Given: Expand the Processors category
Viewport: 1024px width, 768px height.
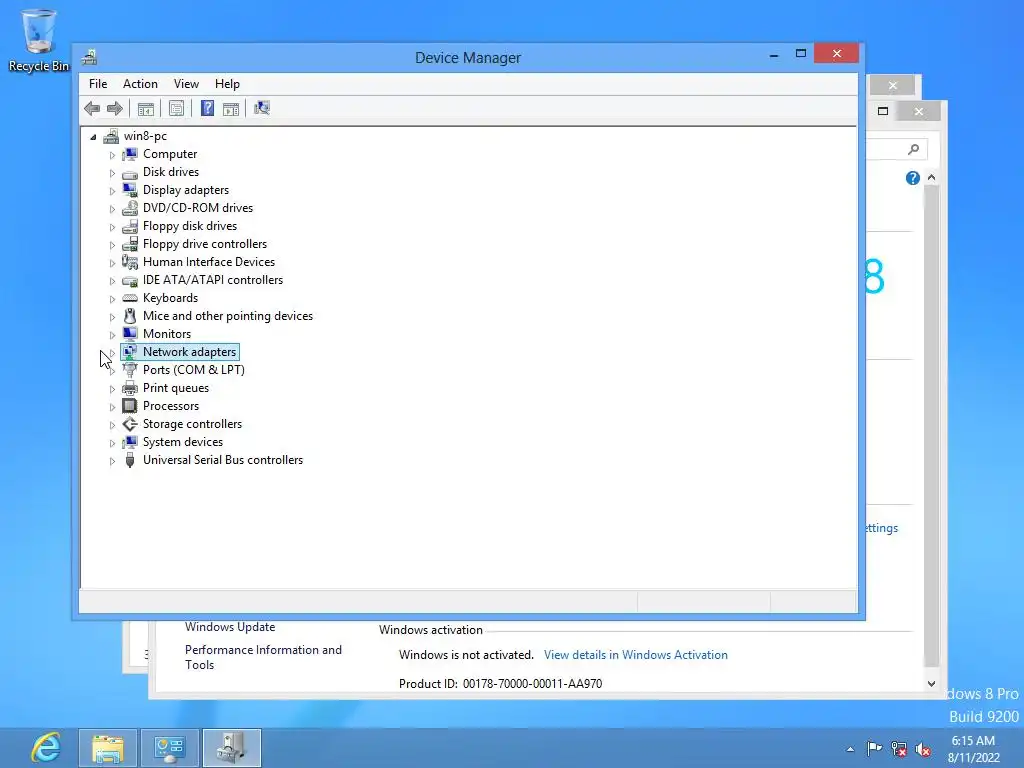Looking at the screenshot, I should coord(112,407).
